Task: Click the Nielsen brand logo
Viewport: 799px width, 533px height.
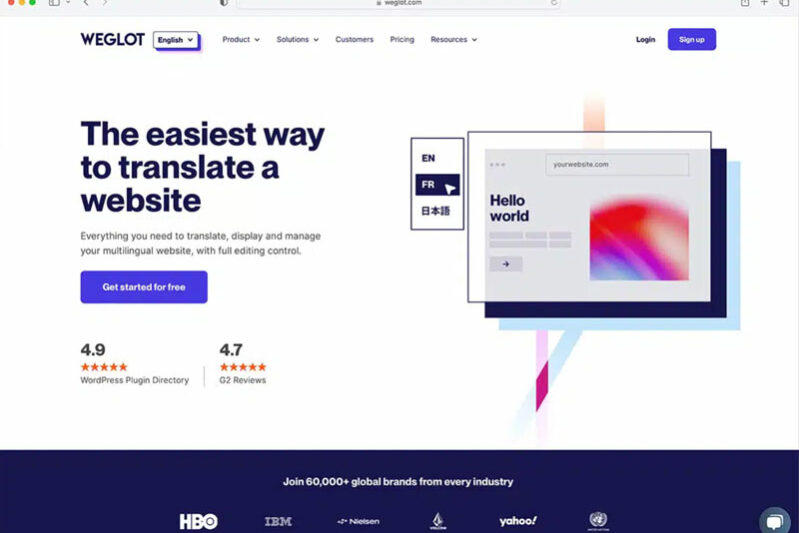Action: pos(358,521)
